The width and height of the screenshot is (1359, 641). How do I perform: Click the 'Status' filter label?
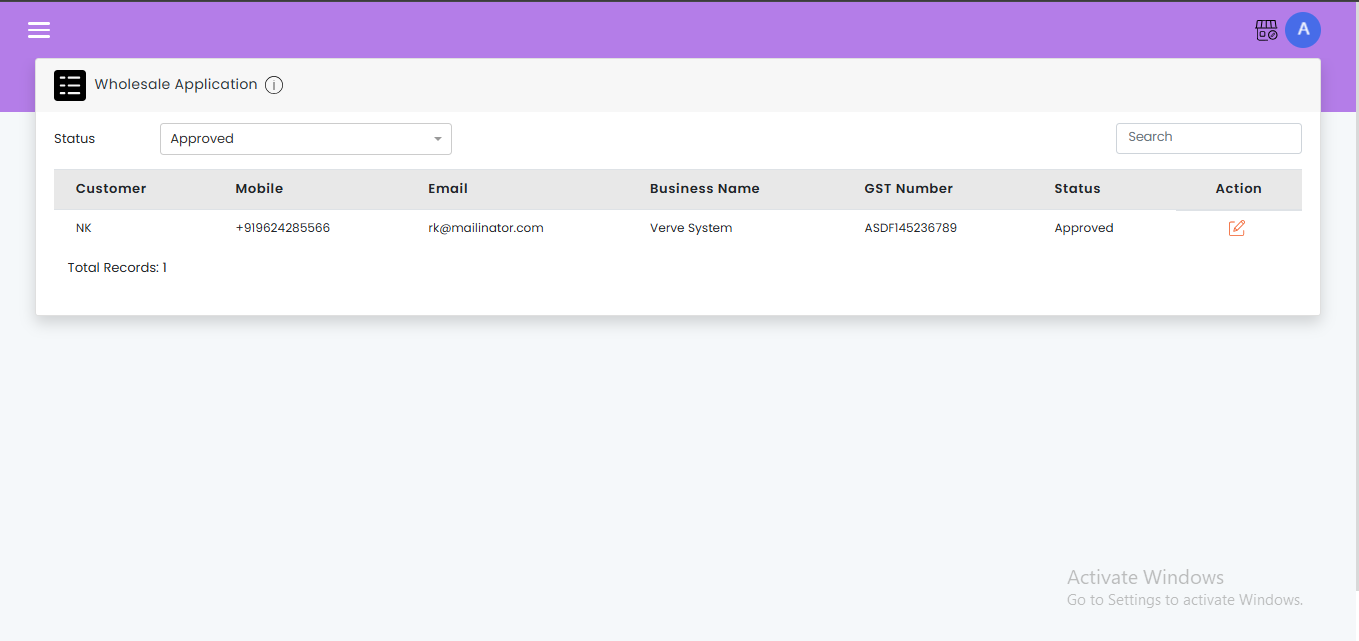(x=75, y=139)
